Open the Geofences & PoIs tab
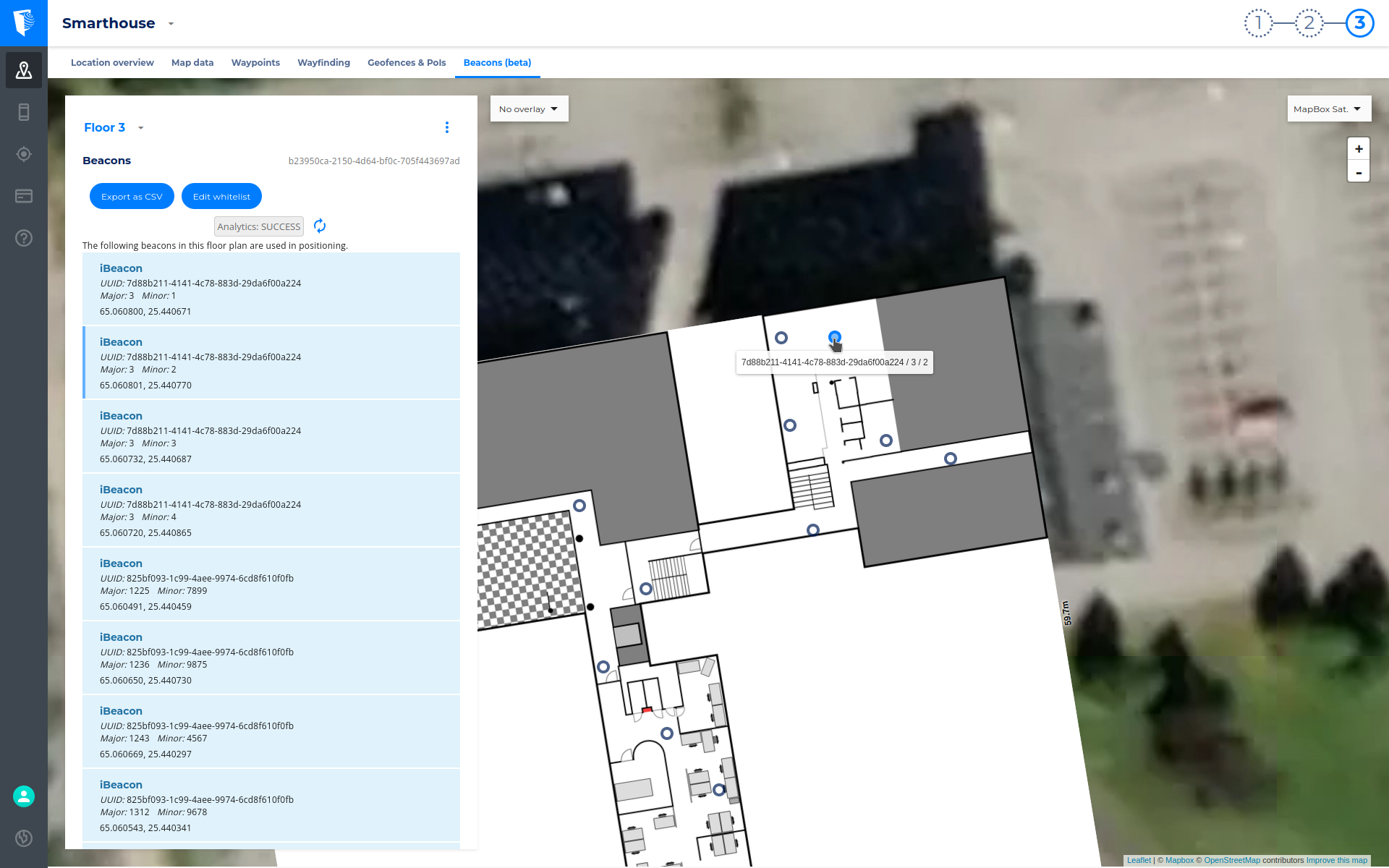The width and height of the screenshot is (1389, 868). tap(407, 63)
